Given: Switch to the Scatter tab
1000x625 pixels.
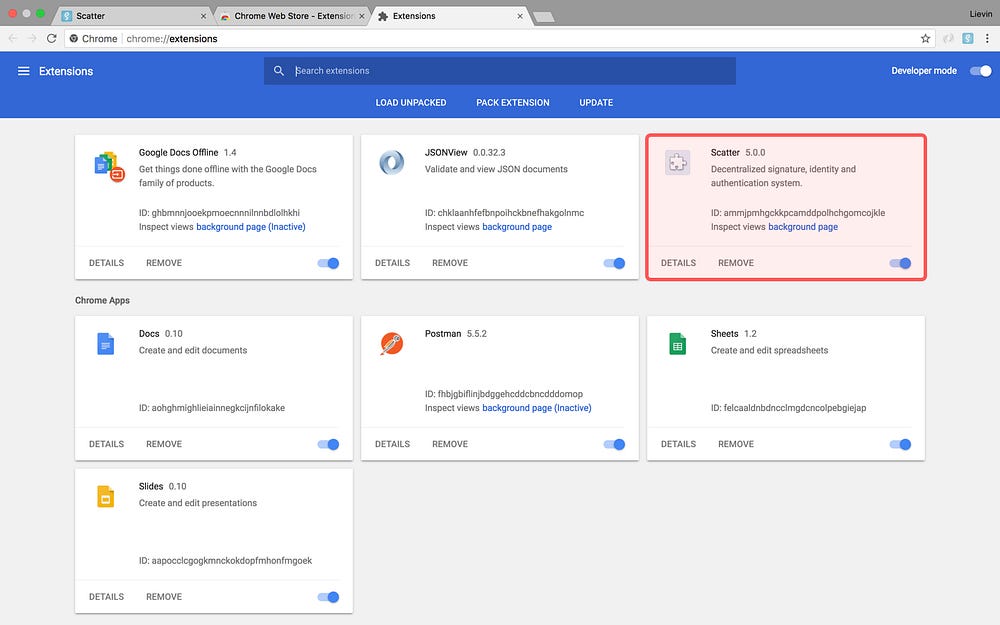Looking at the screenshot, I should click(x=133, y=16).
